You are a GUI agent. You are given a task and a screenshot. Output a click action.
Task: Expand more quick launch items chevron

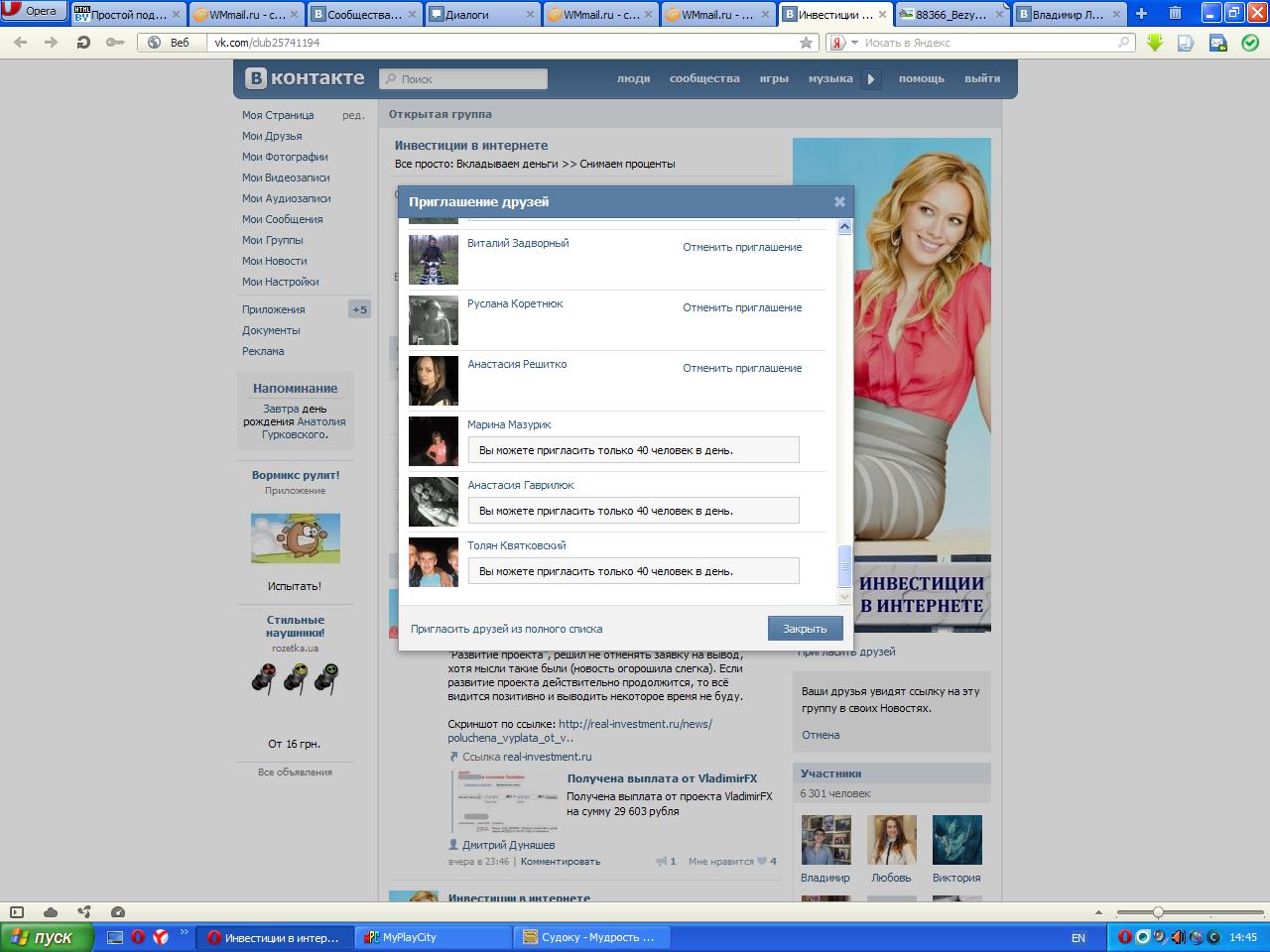184,931
